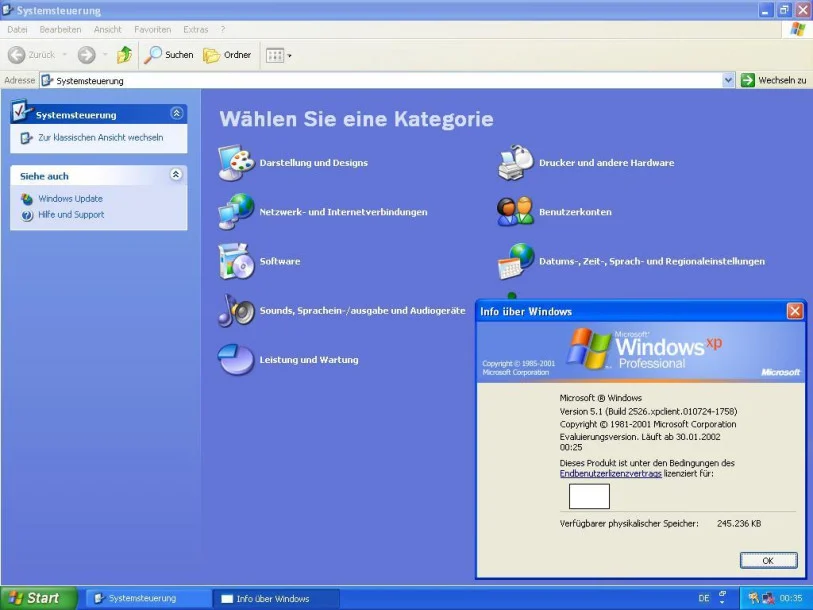Open the back button history dropdown arrow
The height and width of the screenshot is (610, 813).
(x=65, y=54)
